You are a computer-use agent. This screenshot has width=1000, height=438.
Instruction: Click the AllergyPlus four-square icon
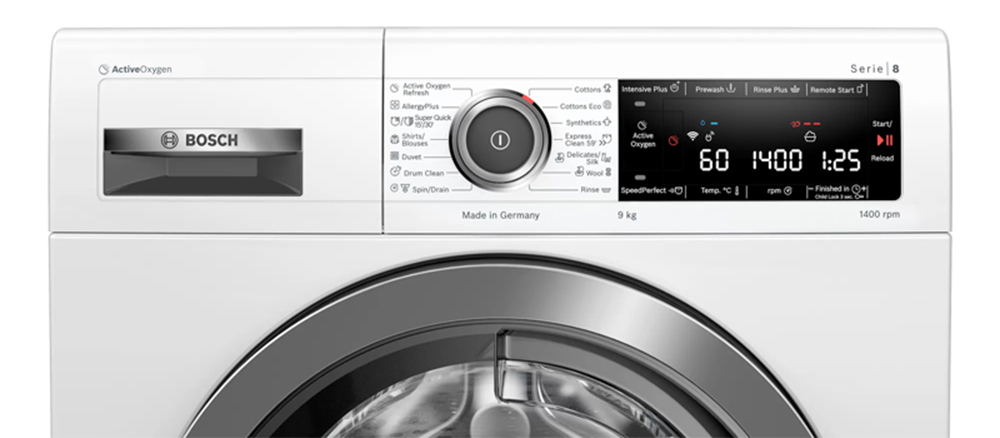tap(395, 106)
